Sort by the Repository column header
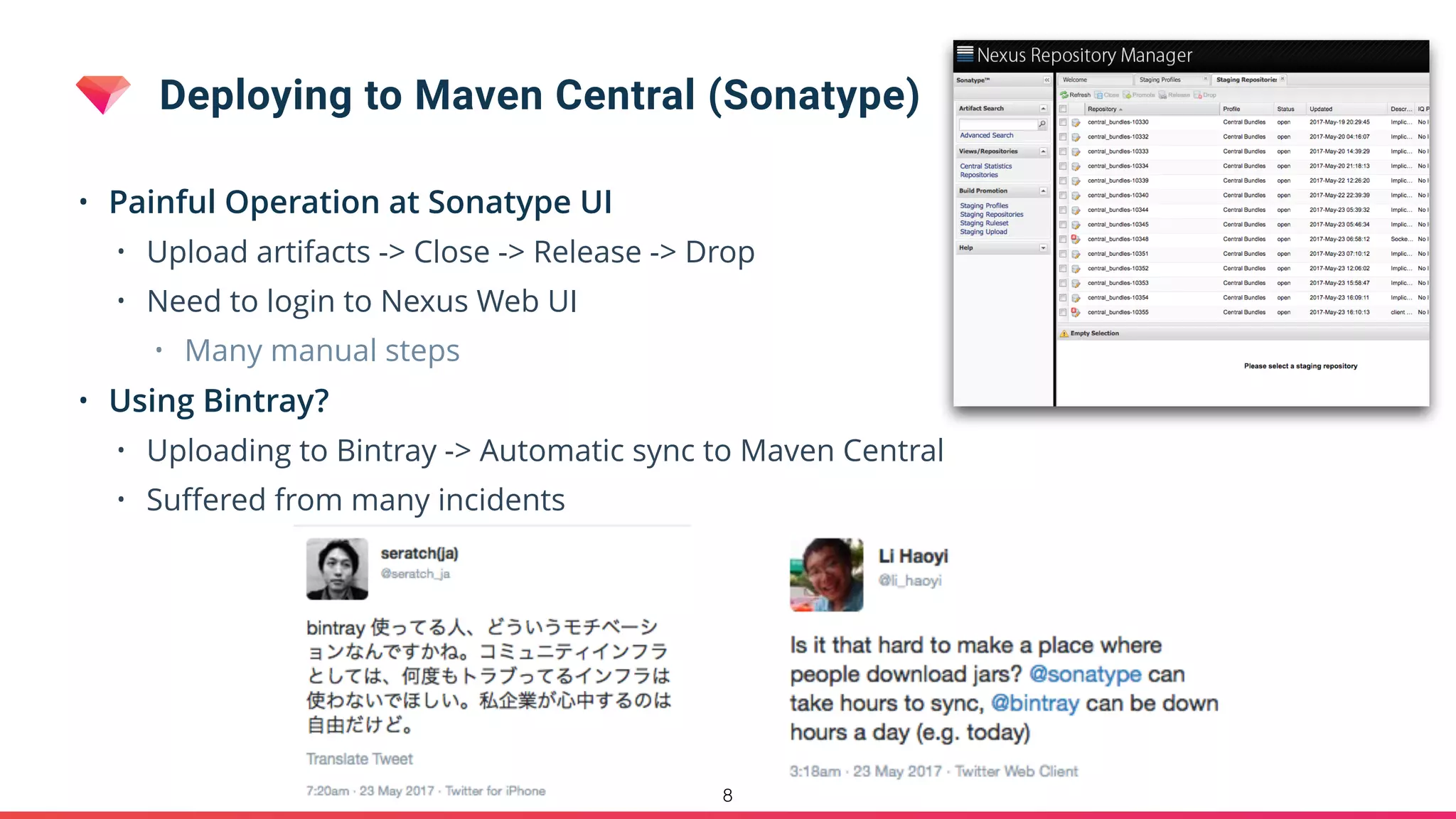The width and height of the screenshot is (1456, 819). pos(1152,109)
